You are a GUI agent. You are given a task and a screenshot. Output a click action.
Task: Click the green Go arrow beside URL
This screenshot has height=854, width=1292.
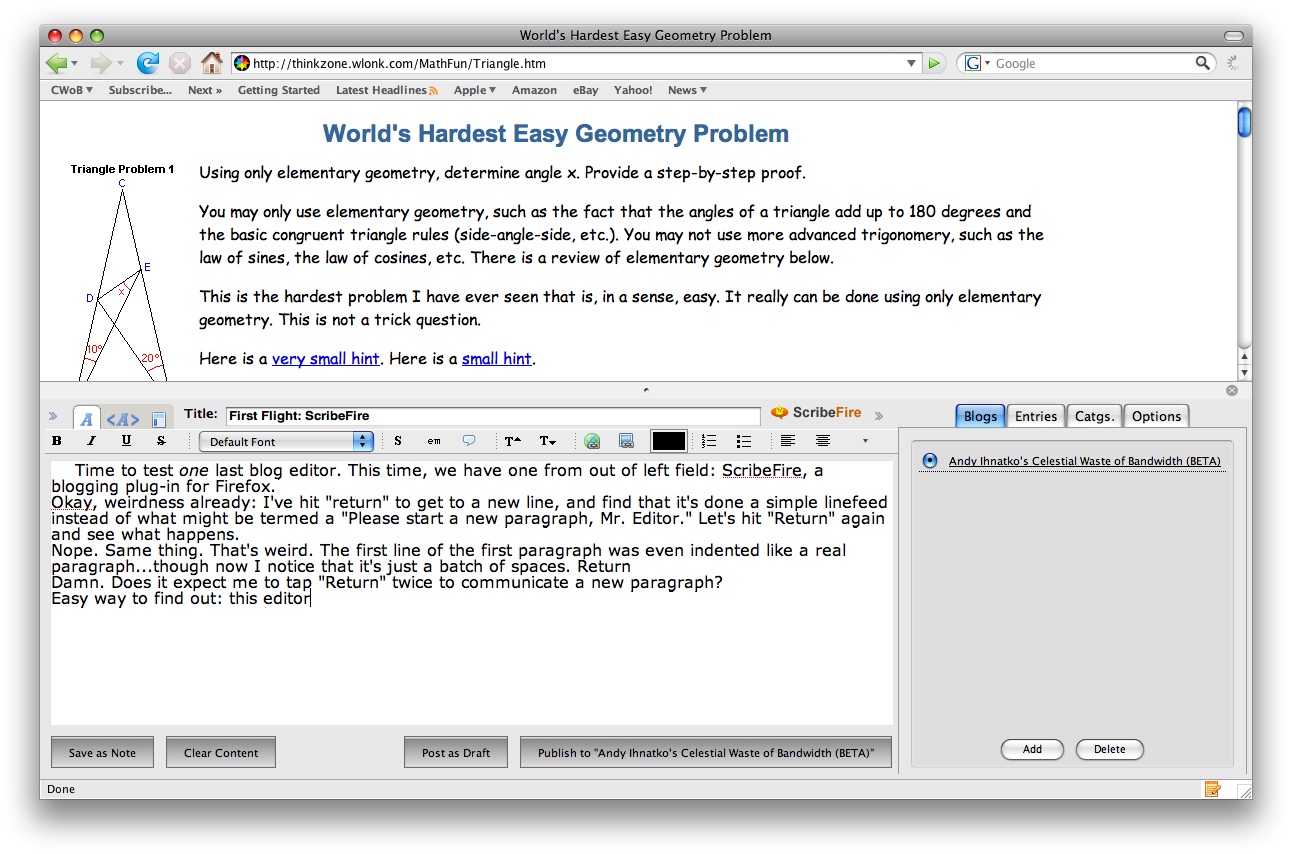(934, 63)
